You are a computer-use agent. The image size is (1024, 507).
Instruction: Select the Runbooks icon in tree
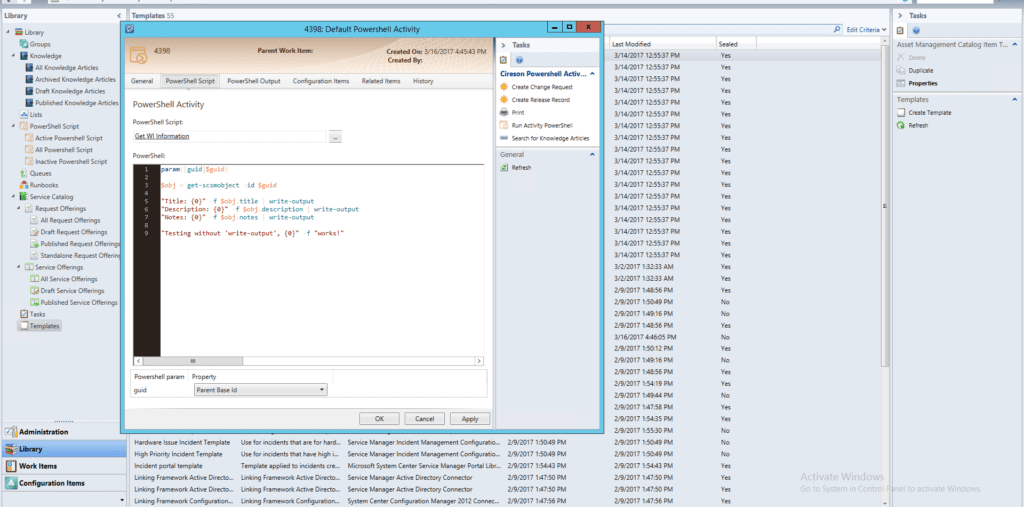pyautogui.click(x=24, y=185)
